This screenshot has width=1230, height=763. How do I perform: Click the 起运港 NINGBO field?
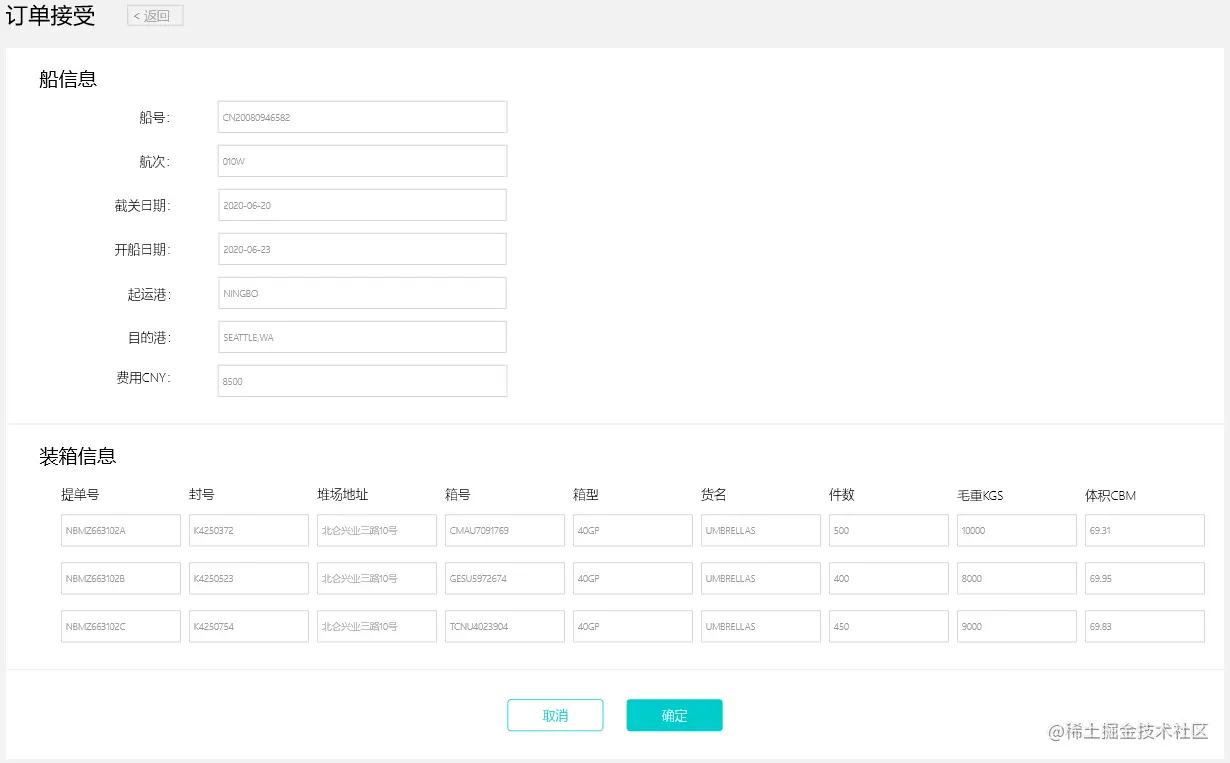tap(362, 293)
